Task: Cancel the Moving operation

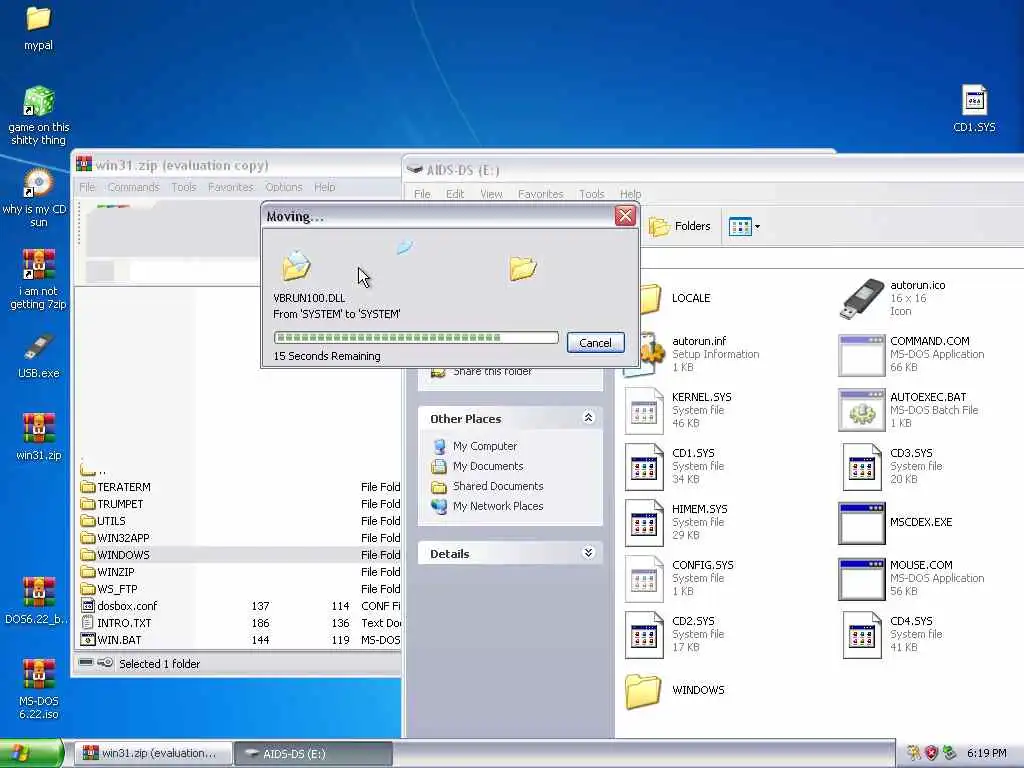Action: (x=596, y=342)
